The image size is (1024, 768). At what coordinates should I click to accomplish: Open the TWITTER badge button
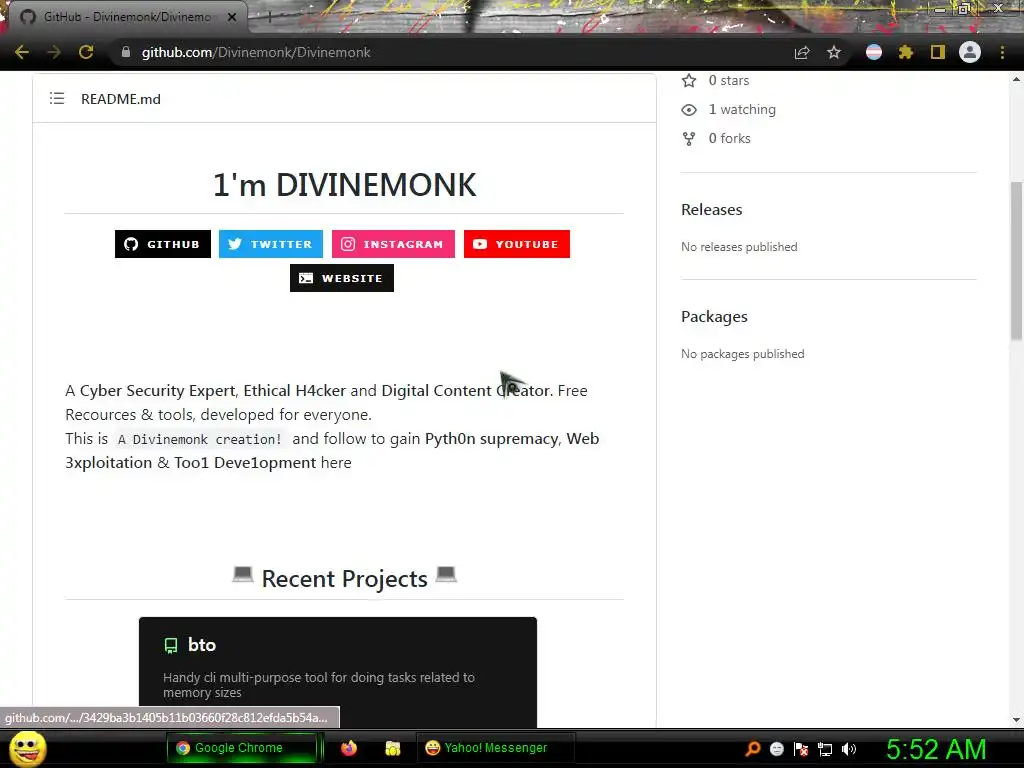pyautogui.click(x=270, y=244)
